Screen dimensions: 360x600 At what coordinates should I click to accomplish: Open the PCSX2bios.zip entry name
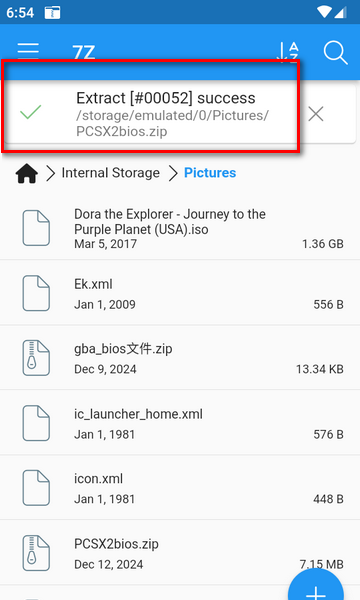(116, 544)
